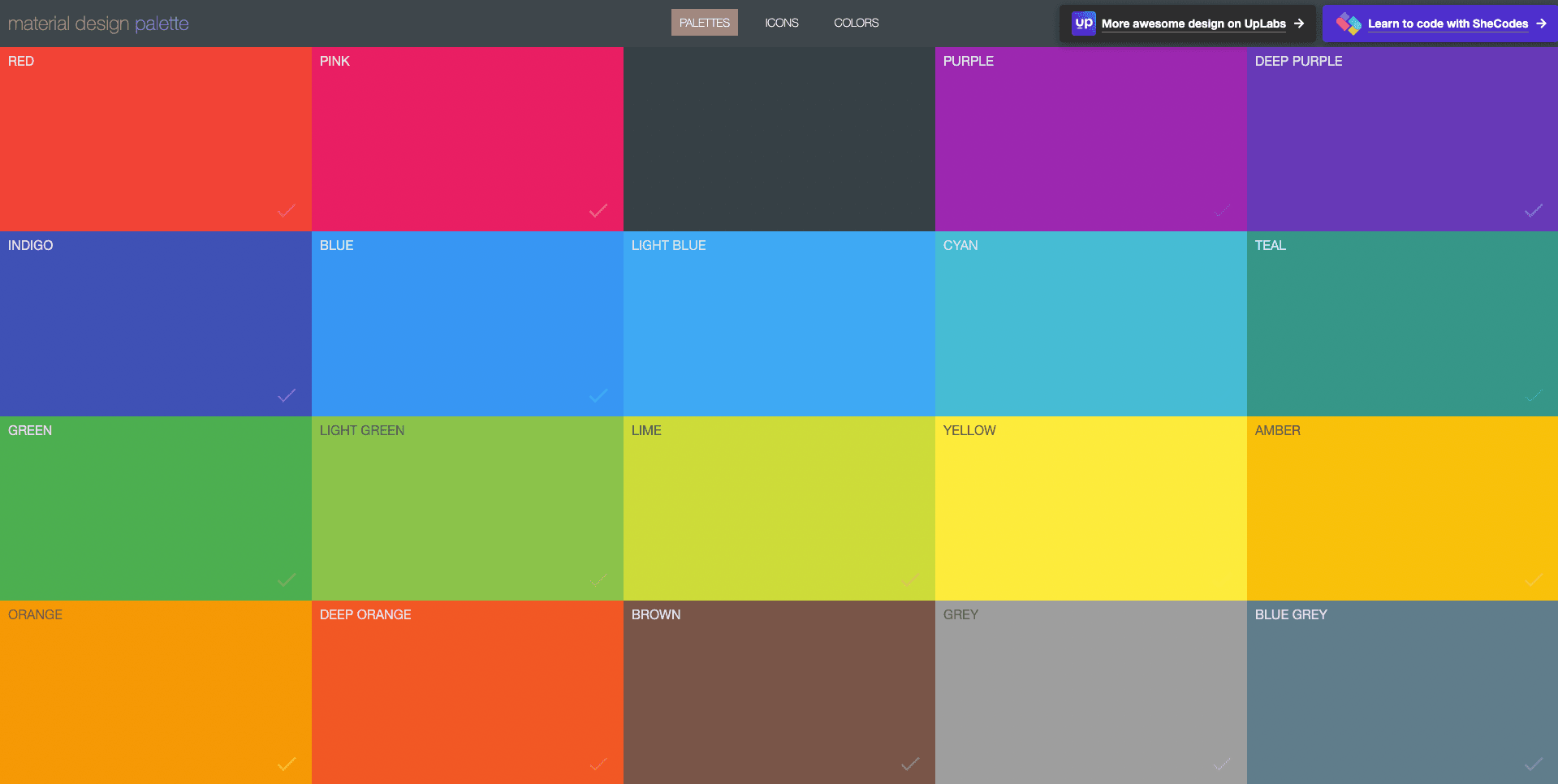Select the Yellow color swatch
The height and width of the screenshot is (784, 1558).
click(1091, 508)
